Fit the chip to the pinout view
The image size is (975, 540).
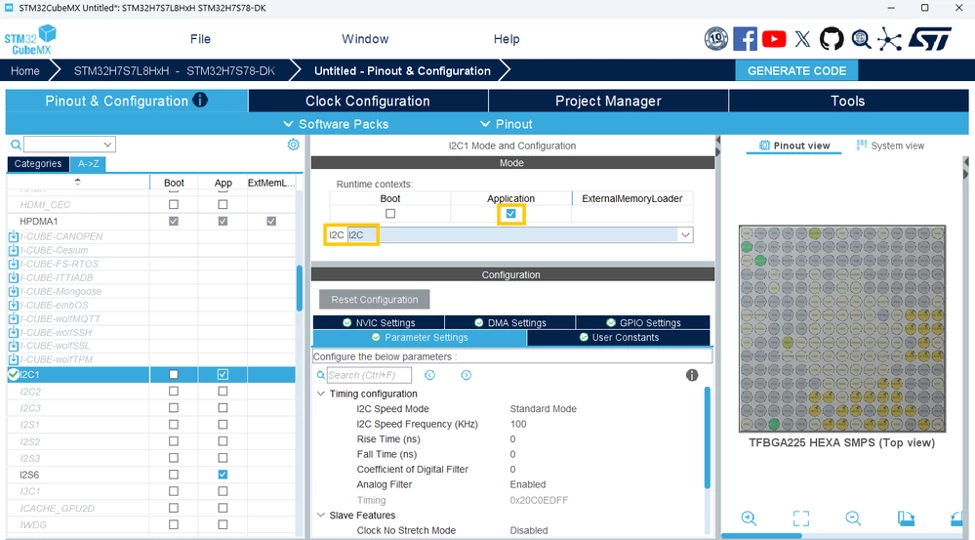click(801, 518)
